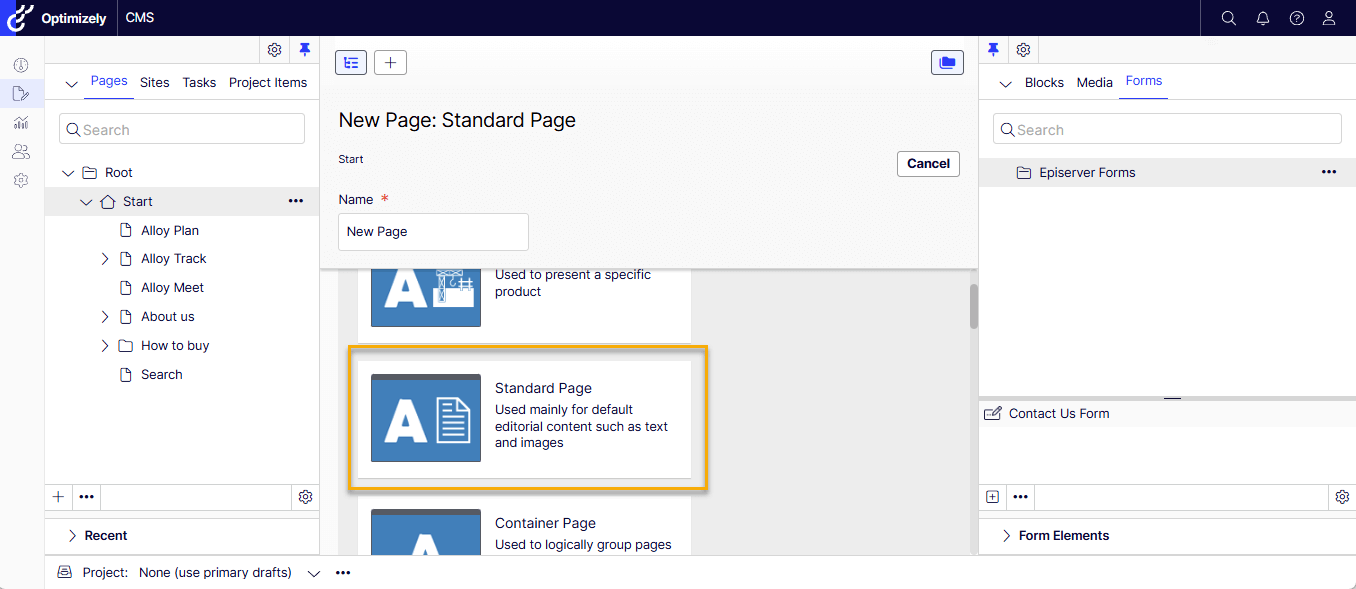Screen dimensions: 1356x589
Task: Click the page Name input field
Action: pos(433,232)
